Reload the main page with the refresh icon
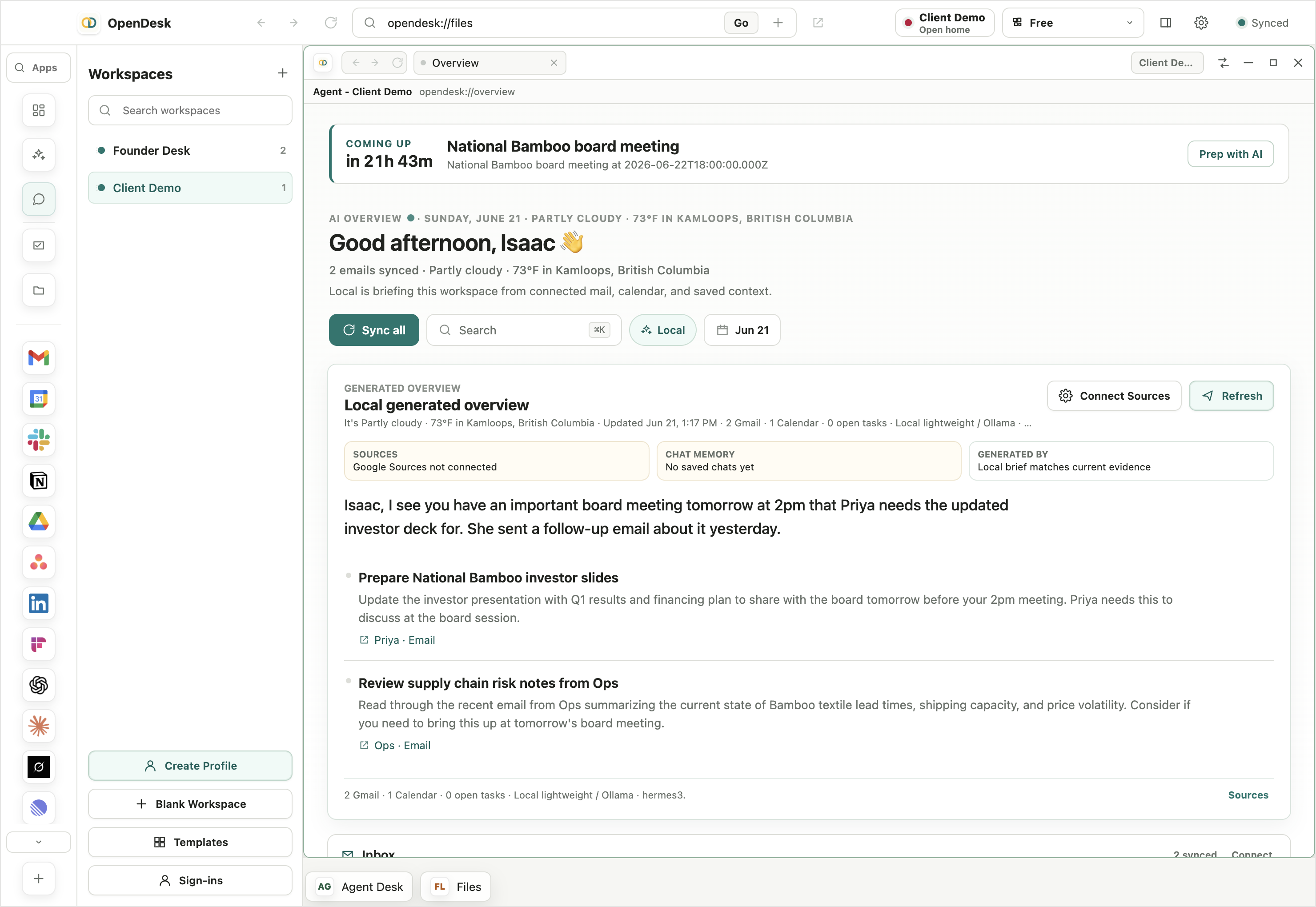 click(331, 23)
